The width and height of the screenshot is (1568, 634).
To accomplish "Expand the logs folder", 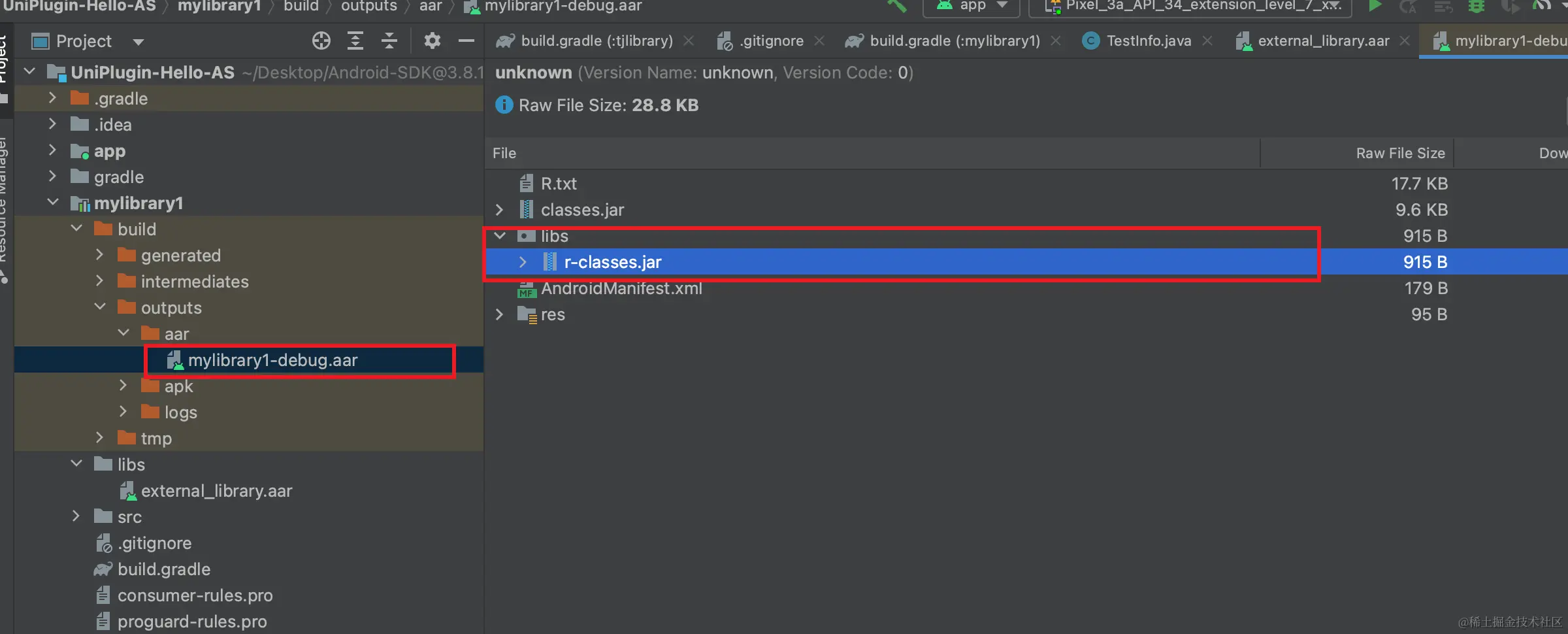I will (123, 412).
